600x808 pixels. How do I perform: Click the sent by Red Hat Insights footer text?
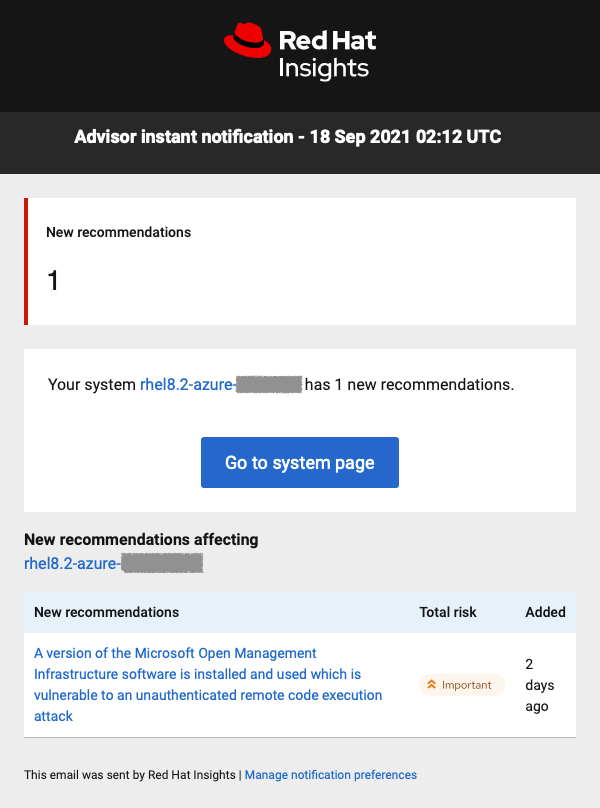(x=130, y=775)
